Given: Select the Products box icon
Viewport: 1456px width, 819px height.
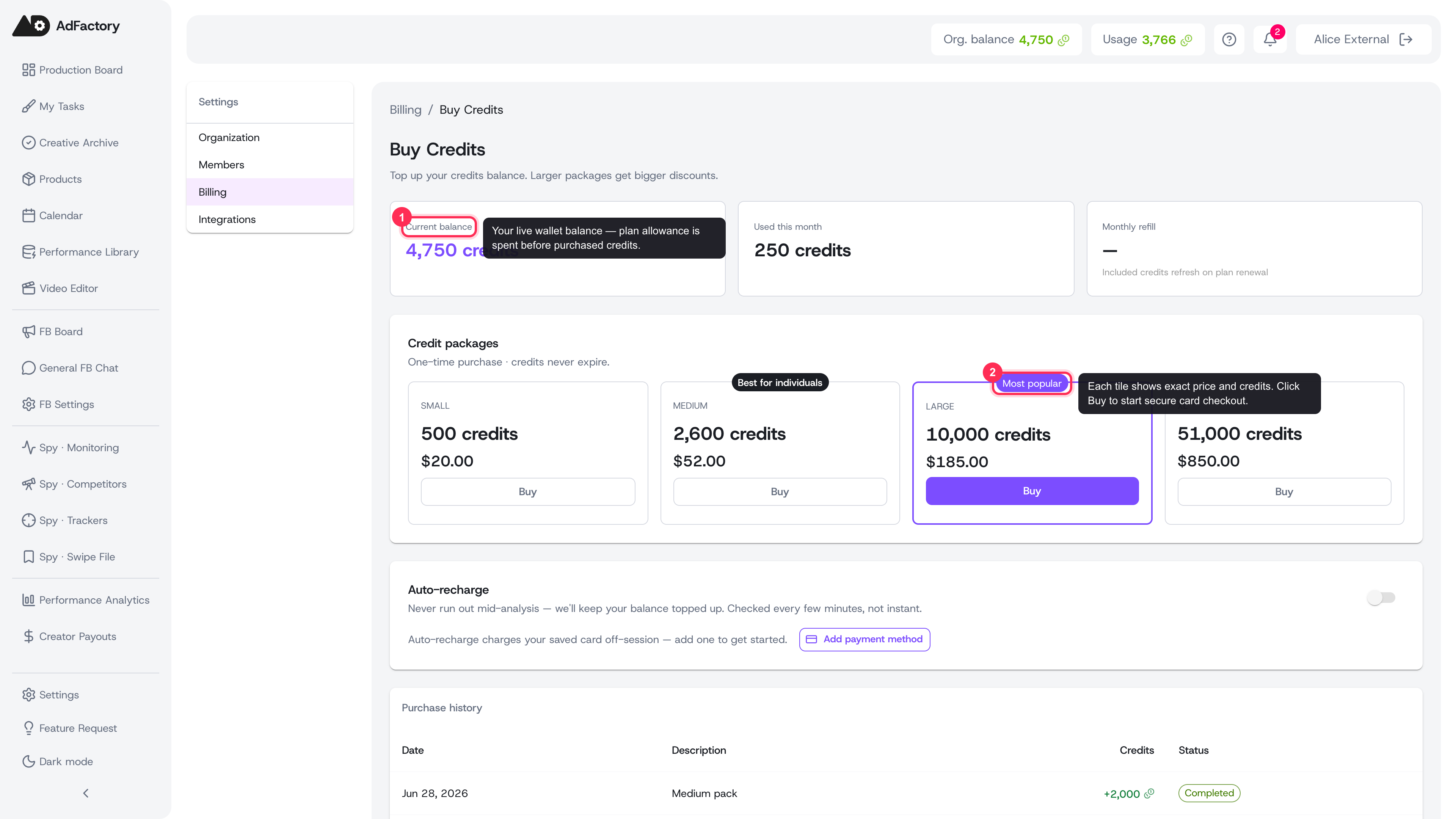Looking at the screenshot, I should coord(28,179).
